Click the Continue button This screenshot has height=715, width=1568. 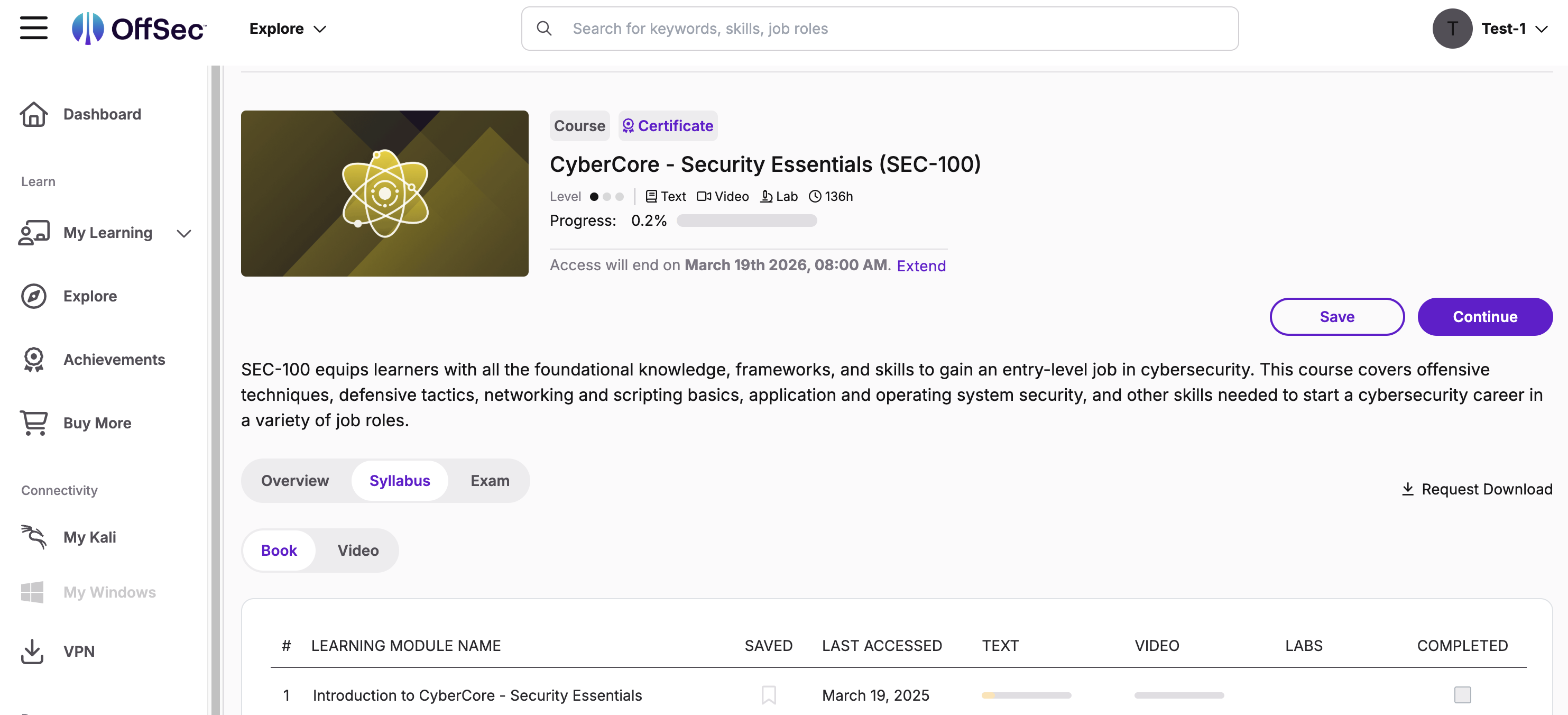point(1484,317)
